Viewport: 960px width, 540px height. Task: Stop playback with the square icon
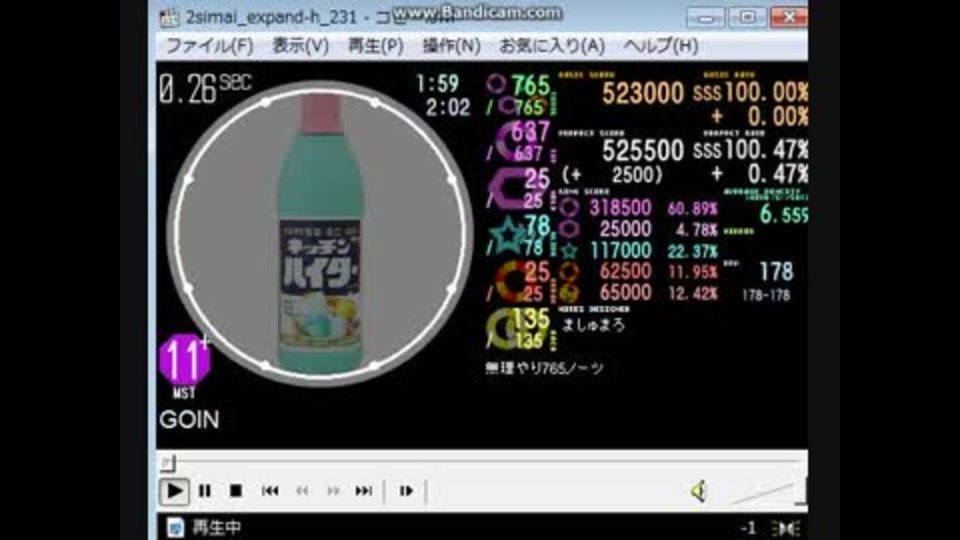point(236,491)
